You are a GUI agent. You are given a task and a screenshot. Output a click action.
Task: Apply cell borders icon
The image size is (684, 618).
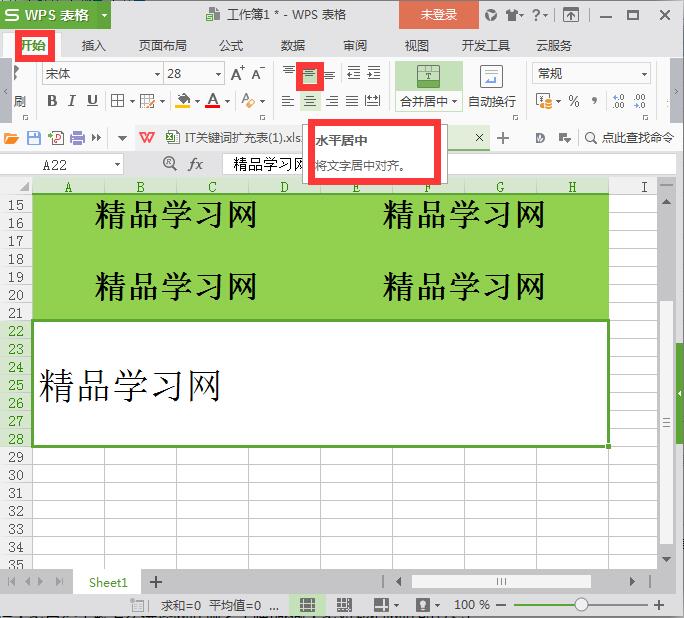[117, 101]
